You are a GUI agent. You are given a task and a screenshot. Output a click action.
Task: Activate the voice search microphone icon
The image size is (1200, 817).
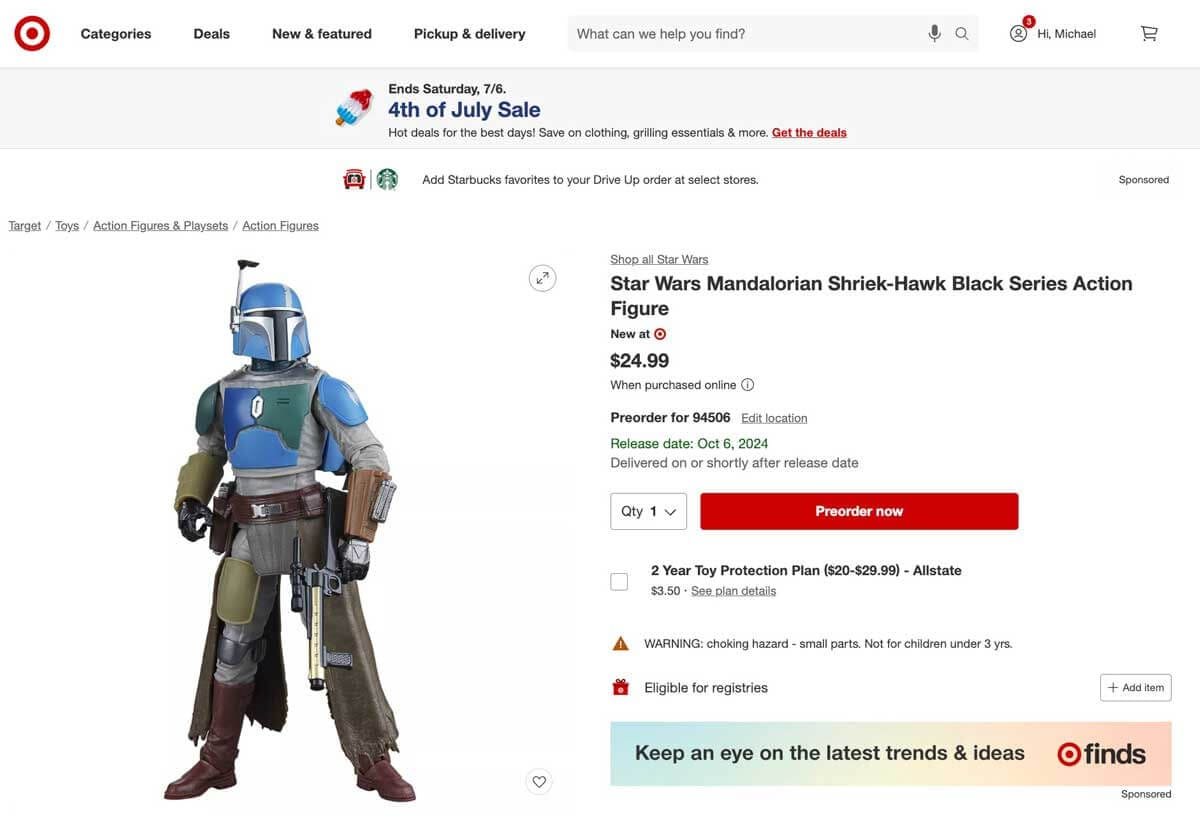(x=934, y=33)
